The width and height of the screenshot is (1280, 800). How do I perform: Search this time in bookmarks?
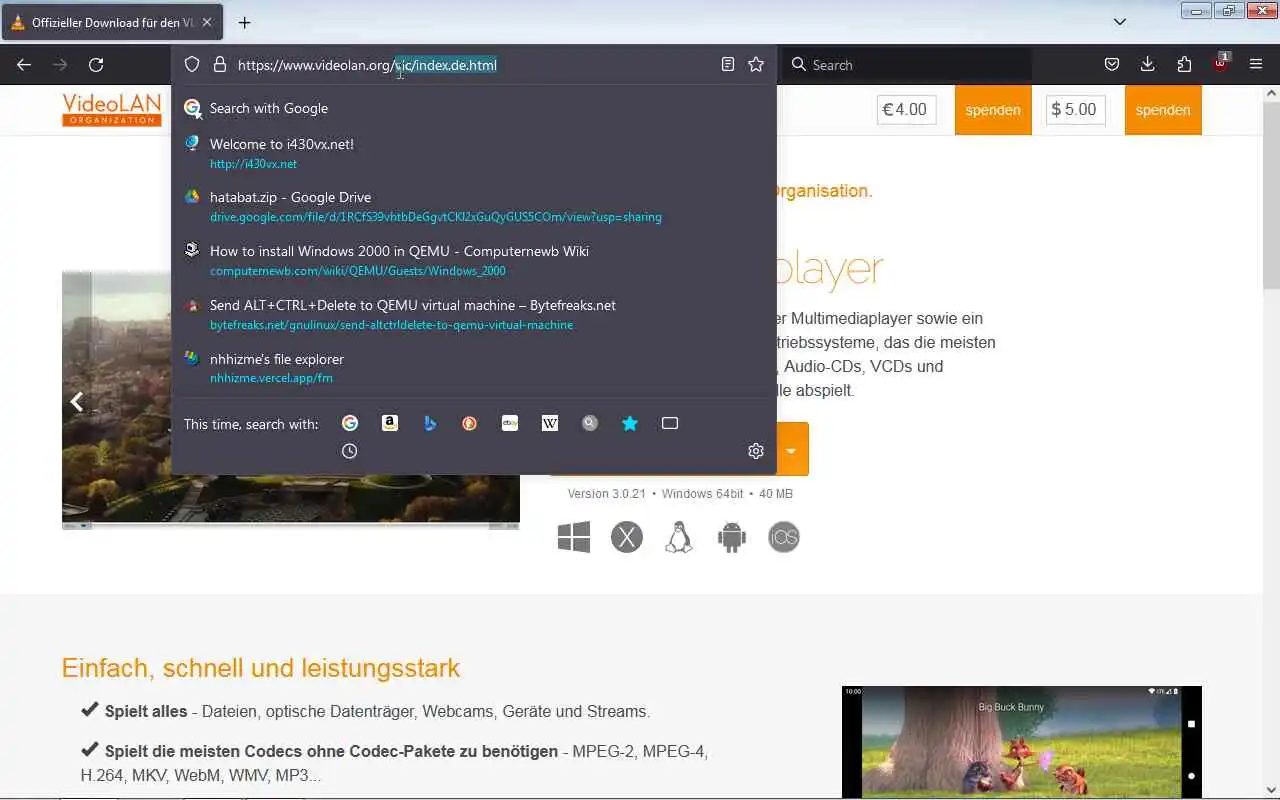tap(630, 423)
